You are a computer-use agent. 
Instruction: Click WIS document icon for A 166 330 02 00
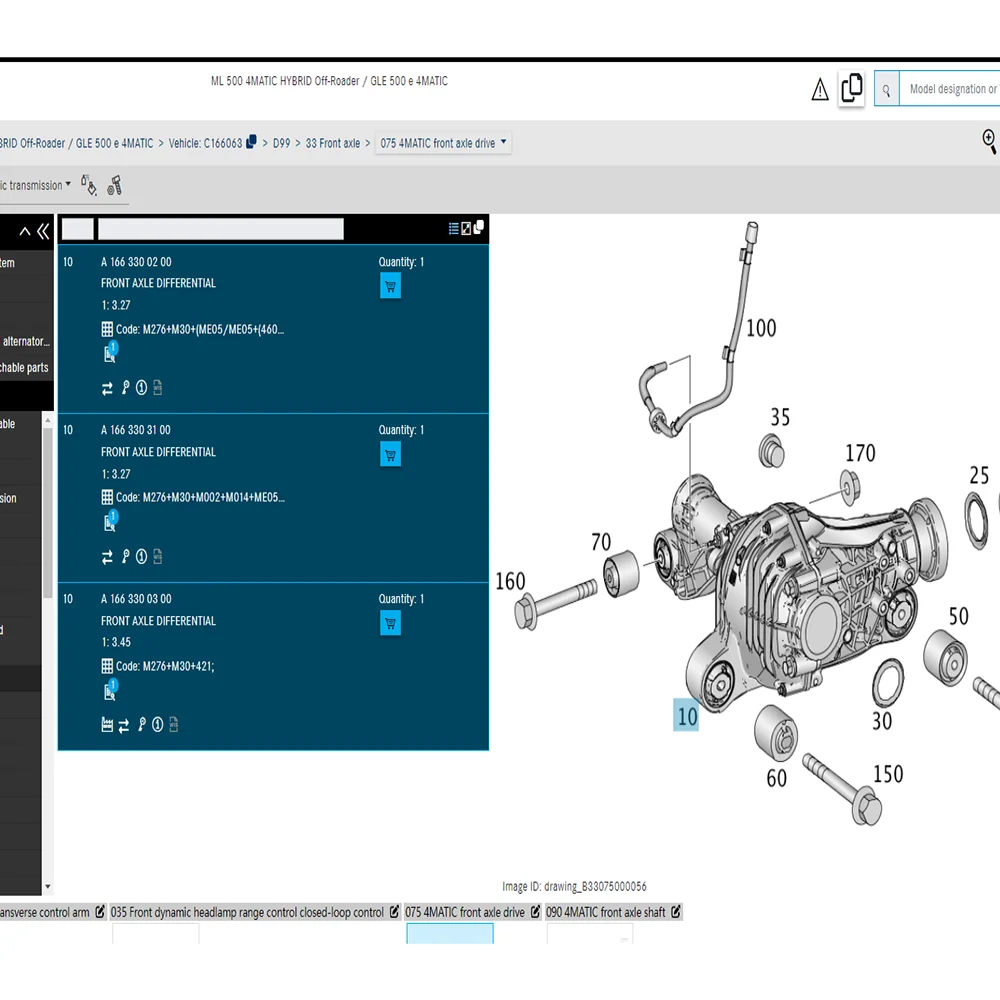coord(158,387)
